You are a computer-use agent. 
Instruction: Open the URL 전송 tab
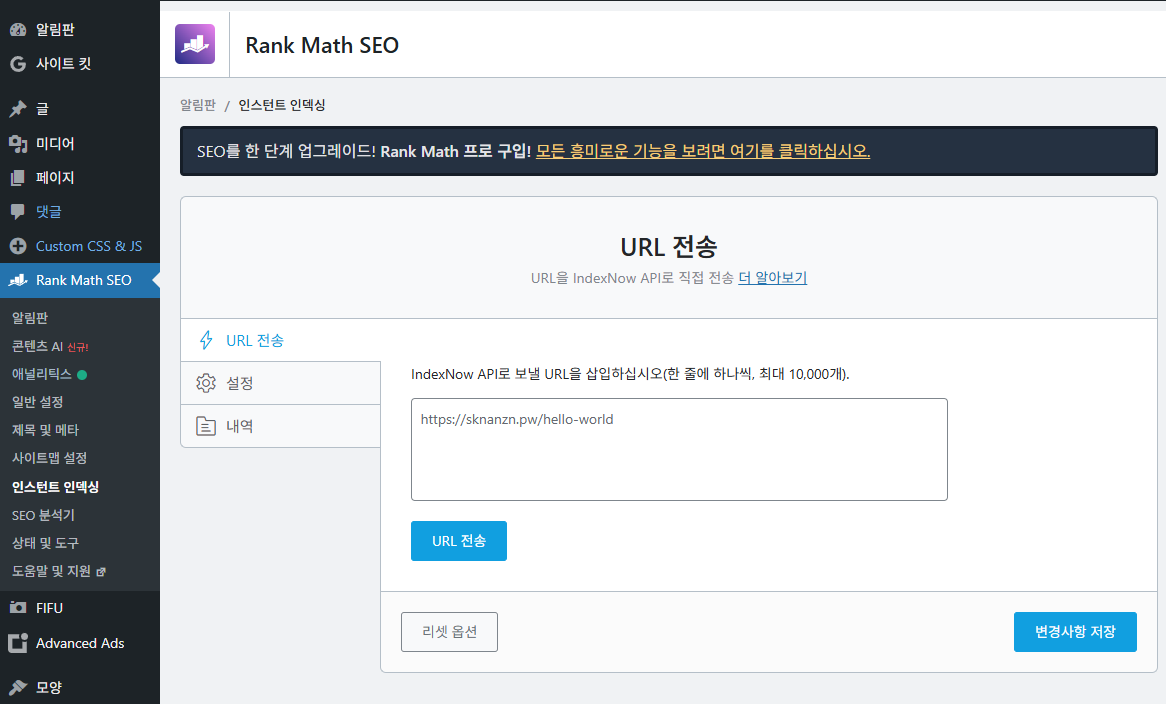tap(280, 340)
